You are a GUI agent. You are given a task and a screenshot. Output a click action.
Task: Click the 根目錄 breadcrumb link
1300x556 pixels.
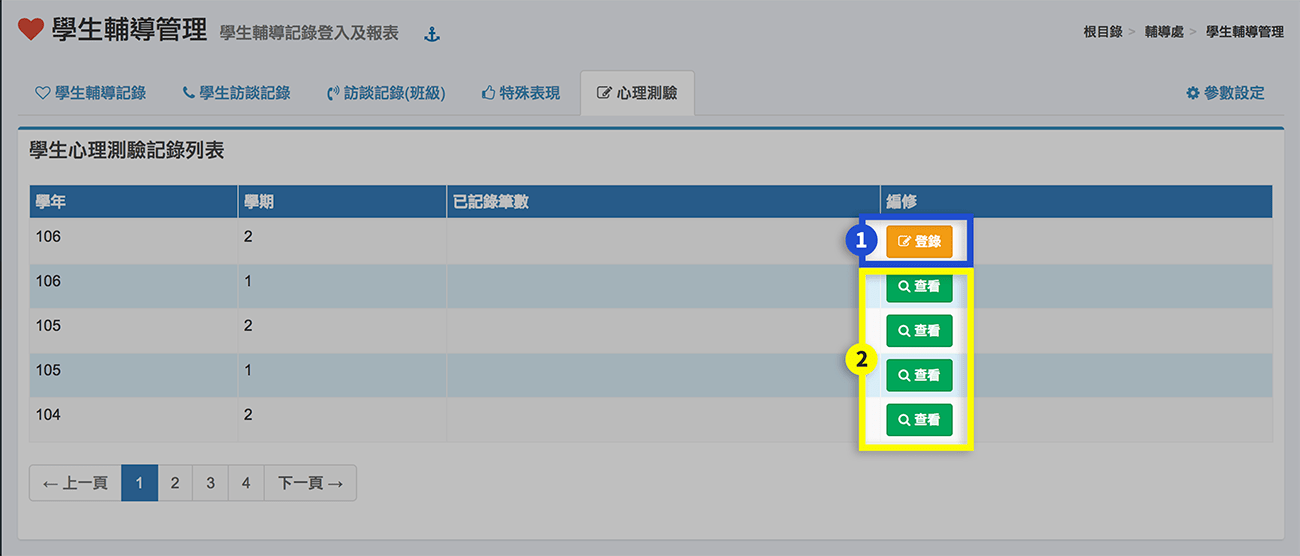tap(1102, 32)
